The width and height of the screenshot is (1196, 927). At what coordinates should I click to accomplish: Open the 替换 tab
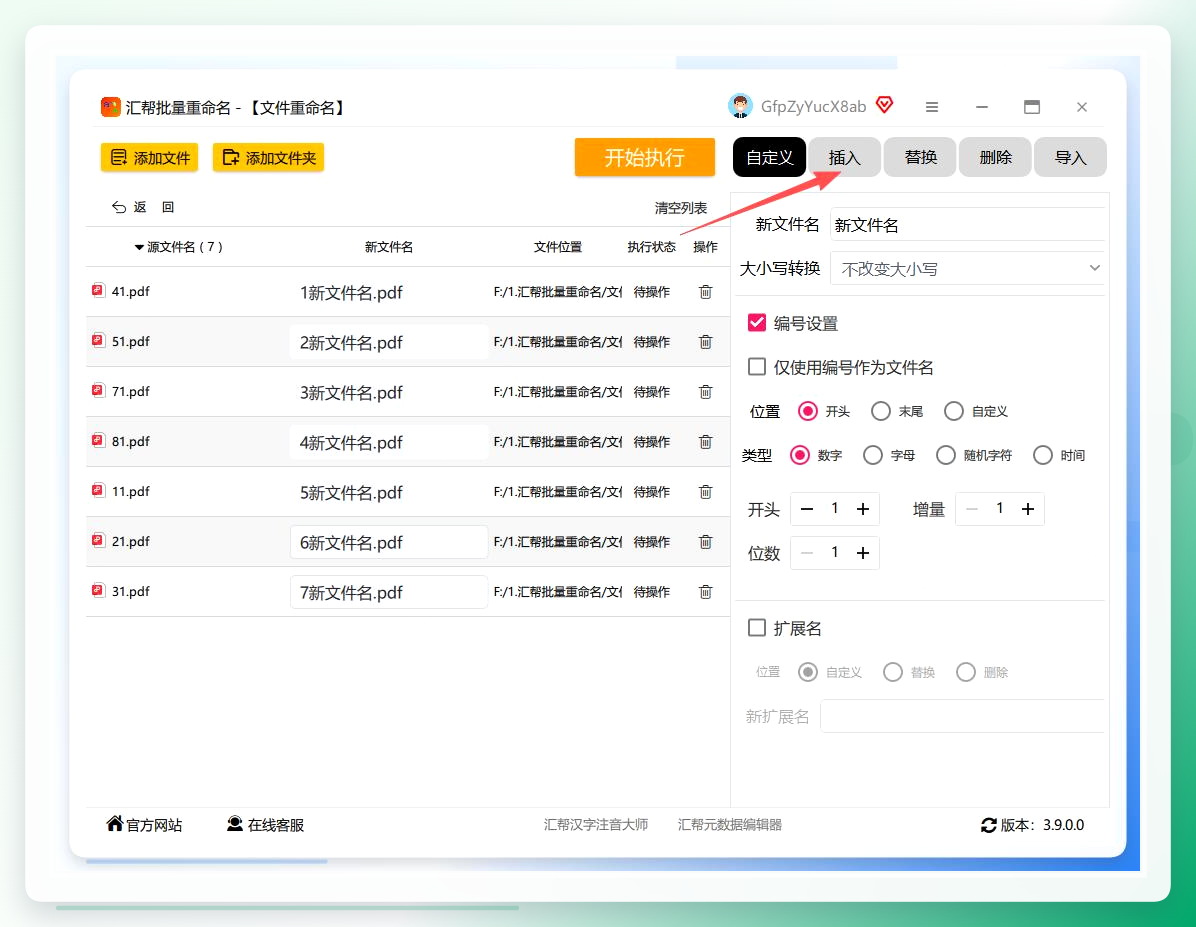[x=920, y=157]
